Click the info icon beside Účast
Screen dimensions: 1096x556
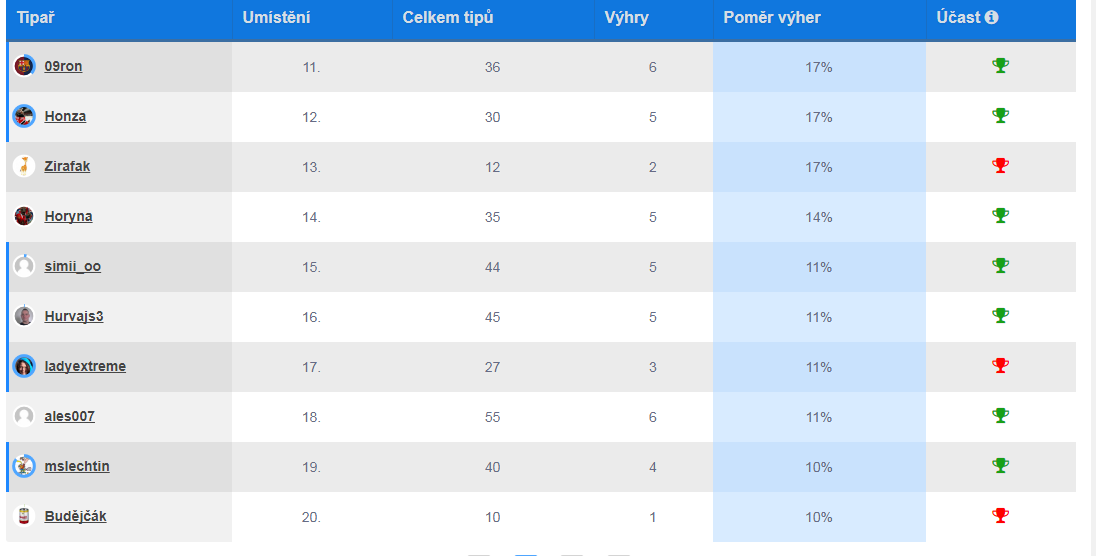click(x=992, y=17)
